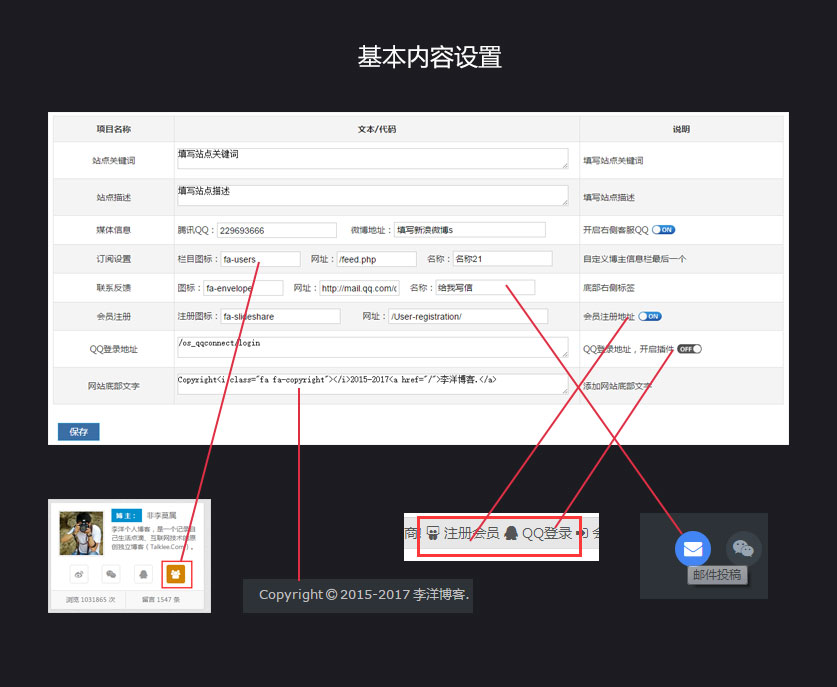
Task: Click the blue envelope 邮件投稿 icon
Action: [693, 548]
